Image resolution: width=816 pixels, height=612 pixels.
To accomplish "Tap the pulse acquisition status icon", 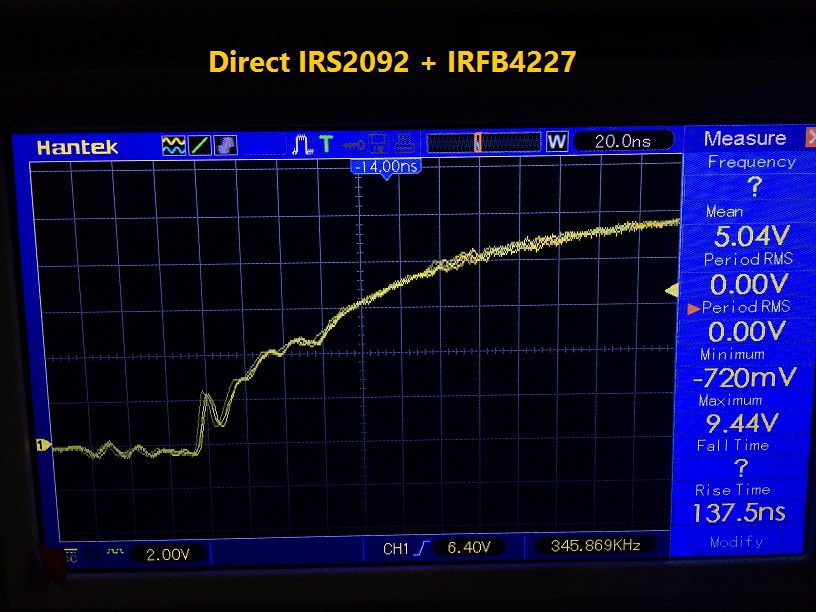I will click(302, 144).
